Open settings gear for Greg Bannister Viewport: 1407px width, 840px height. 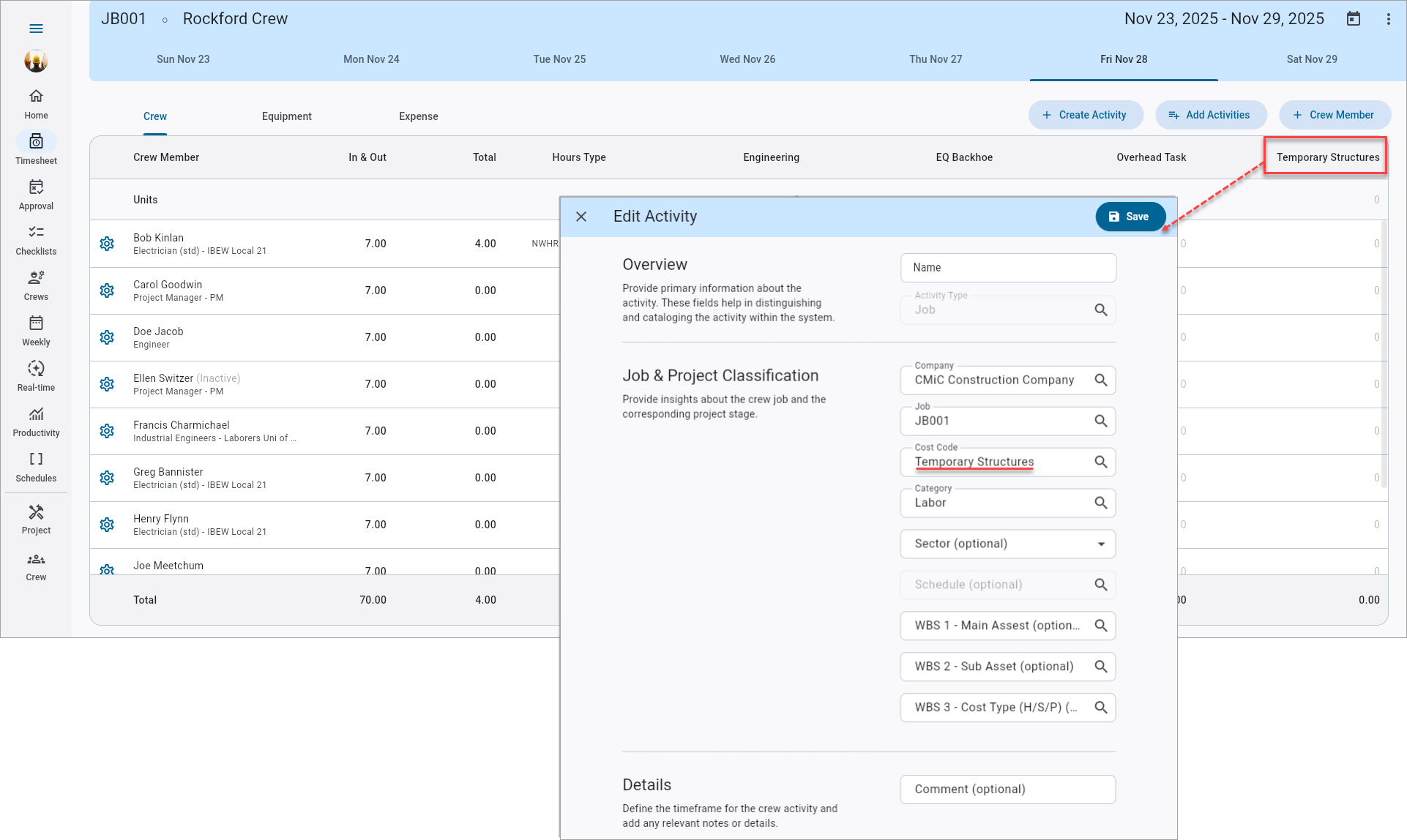coord(107,478)
